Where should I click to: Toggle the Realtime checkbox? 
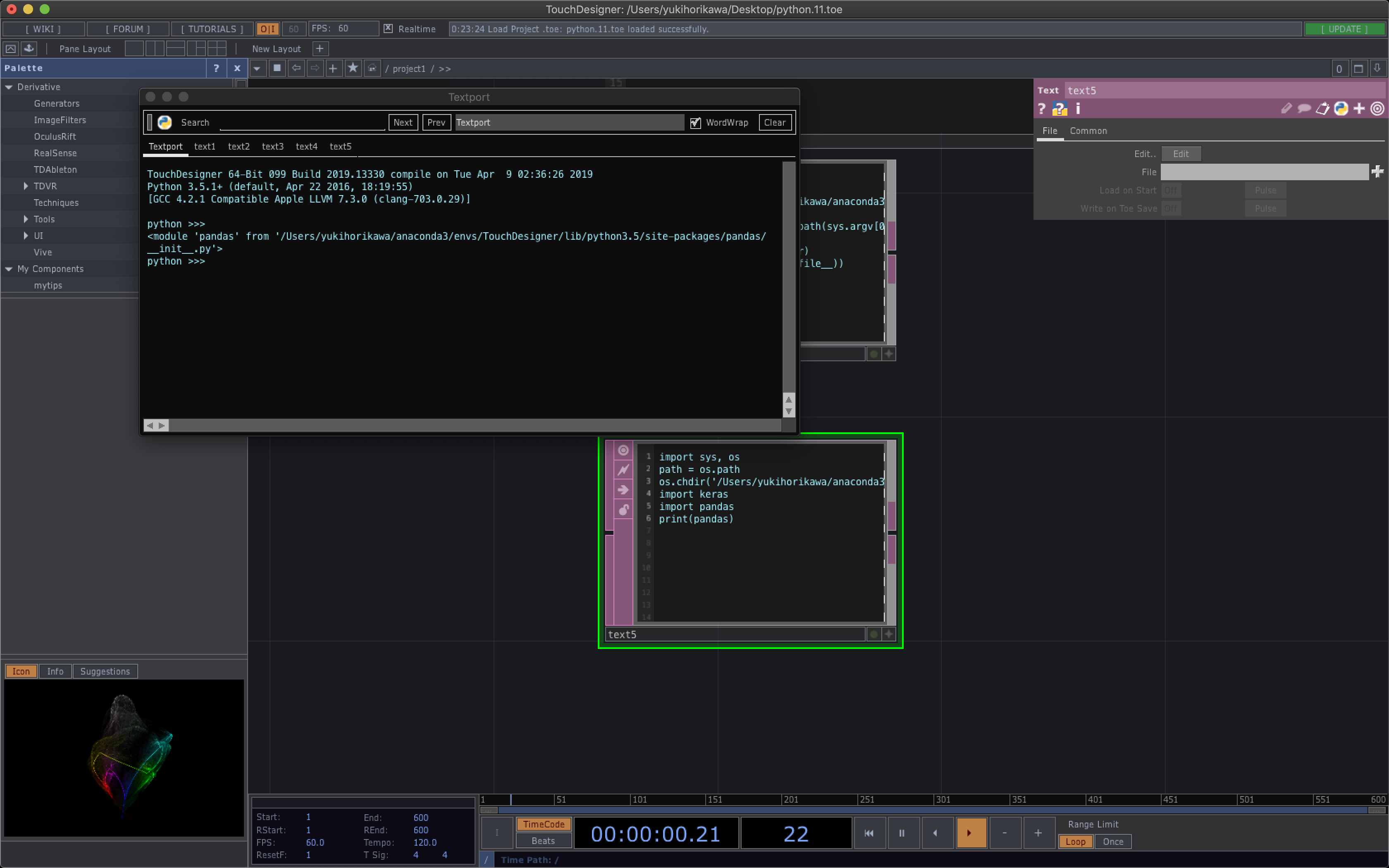pos(388,29)
